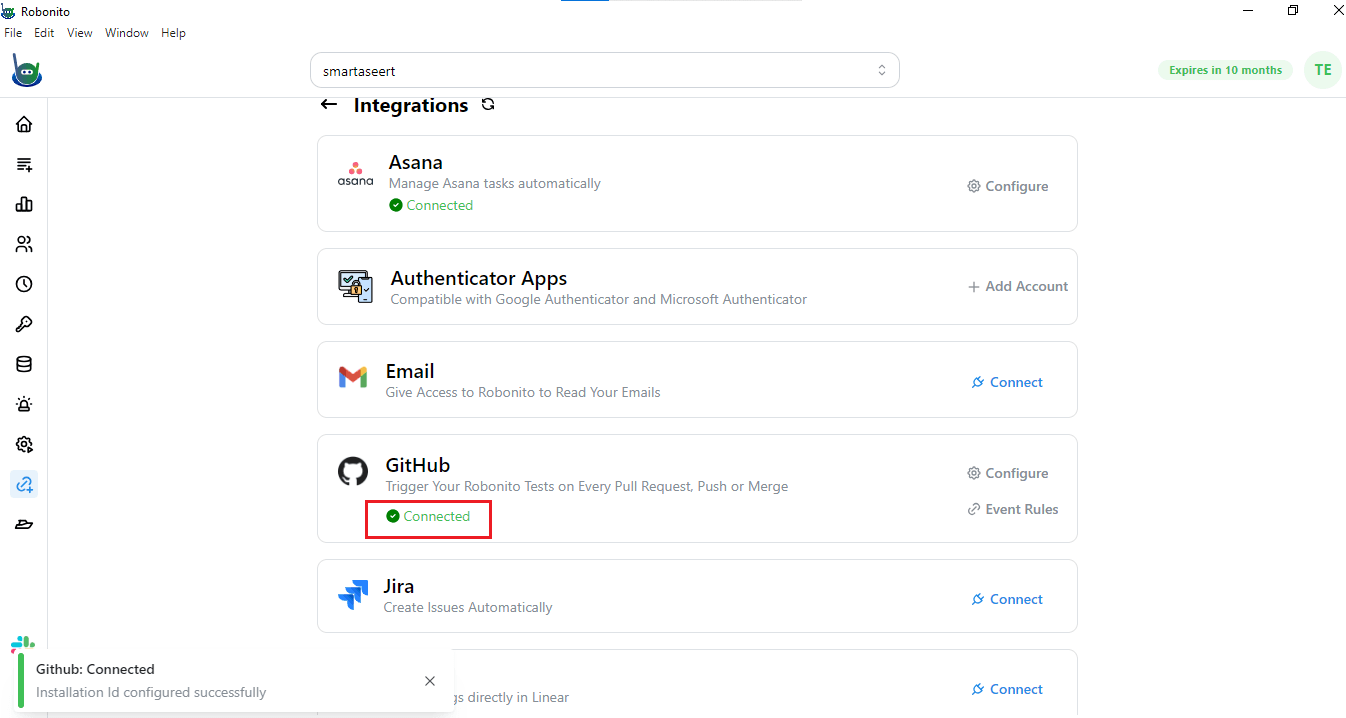The height and width of the screenshot is (718, 1346).
Task: Open the team members icon in sidebar
Action: point(24,244)
